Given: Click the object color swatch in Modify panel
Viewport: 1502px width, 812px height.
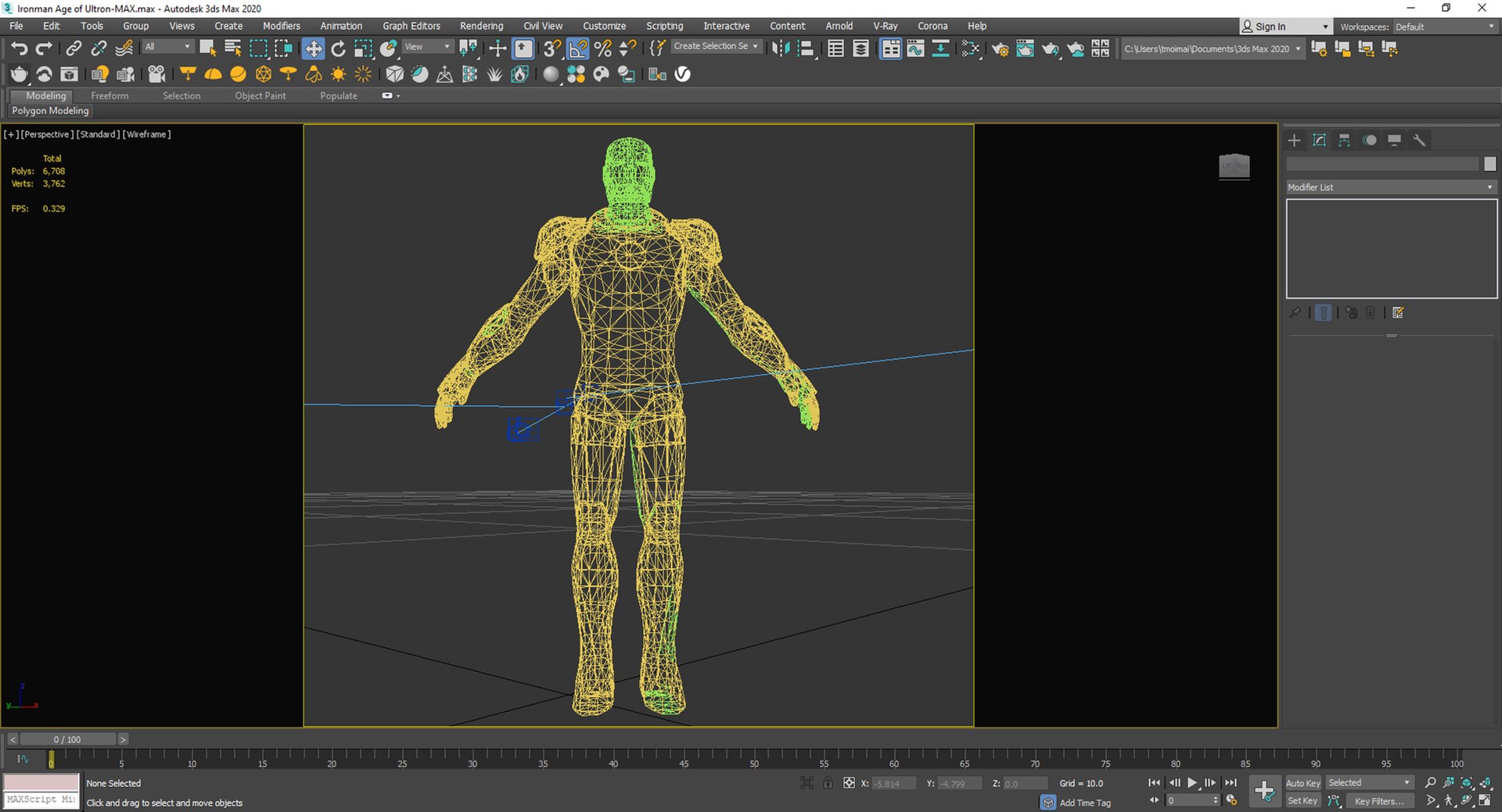Looking at the screenshot, I should pyautogui.click(x=1489, y=163).
